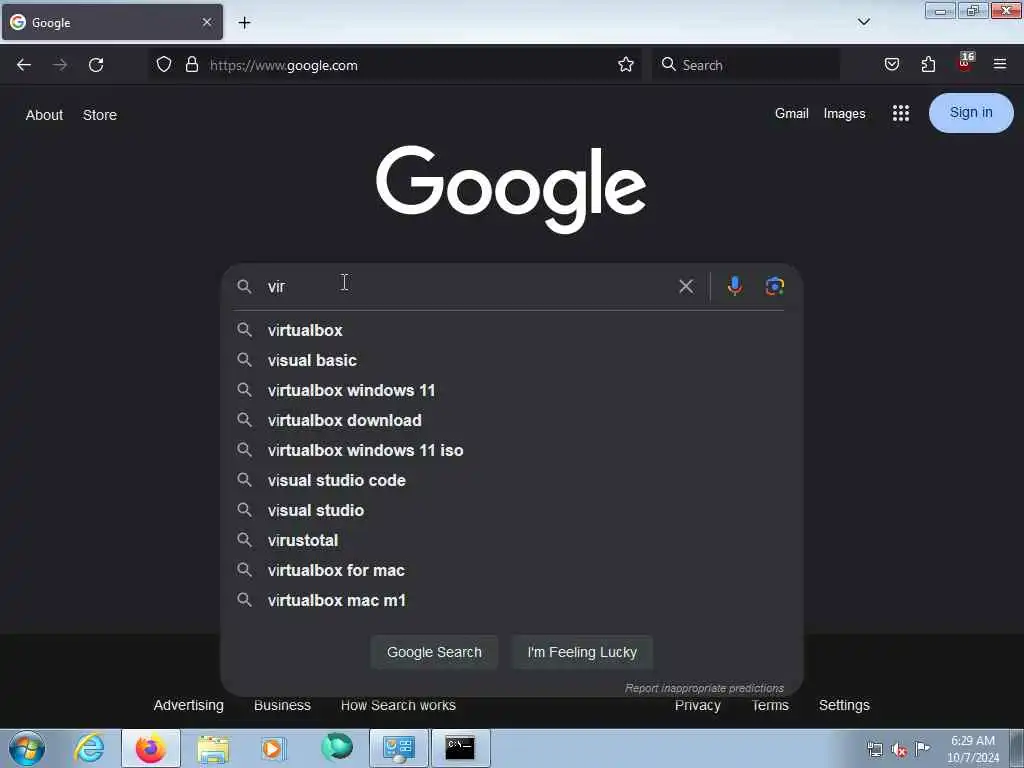Open the control panel taskbar window
The height and width of the screenshot is (768, 1024).
tap(398, 748)
